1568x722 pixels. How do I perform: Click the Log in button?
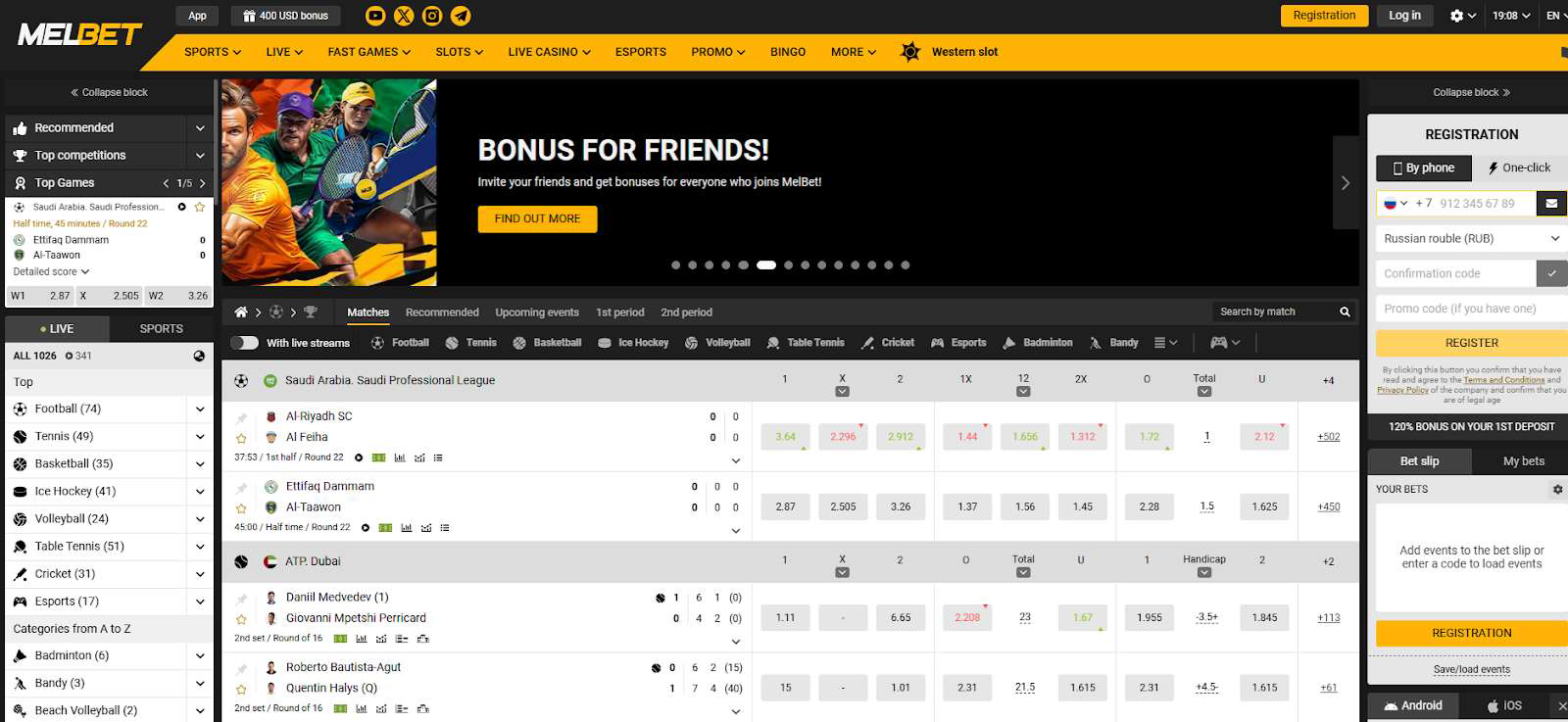[1404, 16]
